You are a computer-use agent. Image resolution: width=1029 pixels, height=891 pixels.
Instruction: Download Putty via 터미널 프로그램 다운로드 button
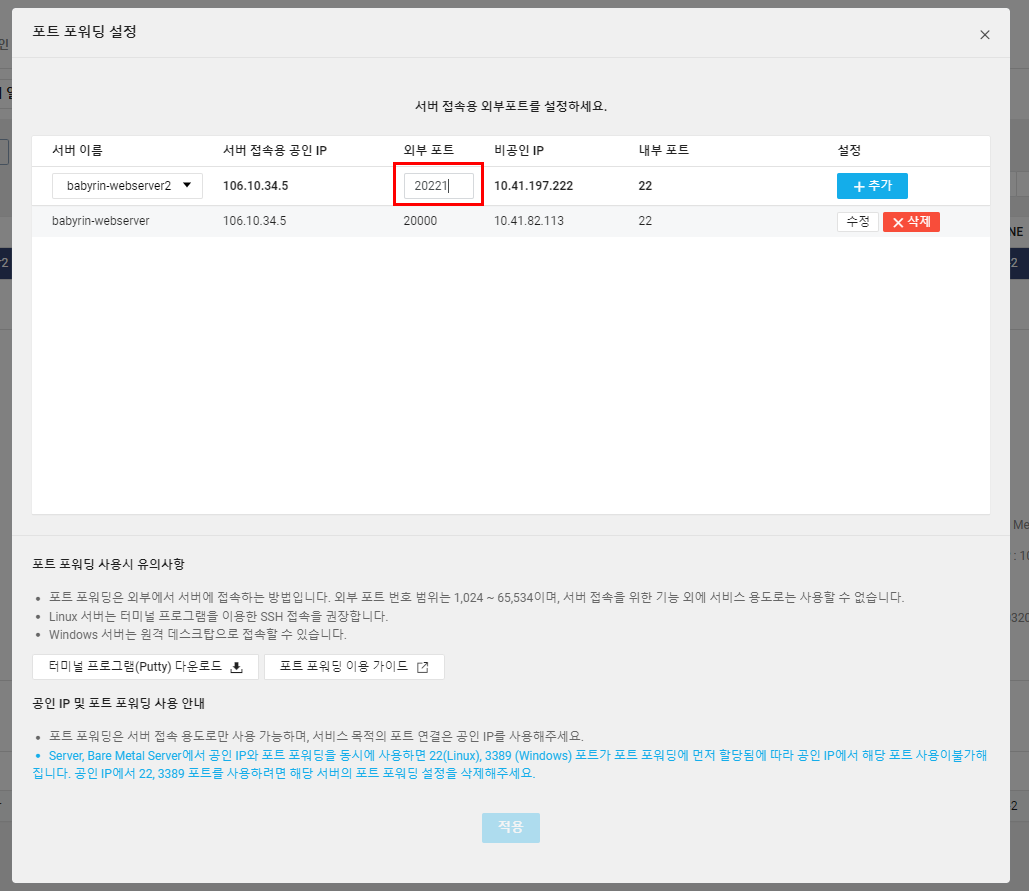tap(145, 667)
